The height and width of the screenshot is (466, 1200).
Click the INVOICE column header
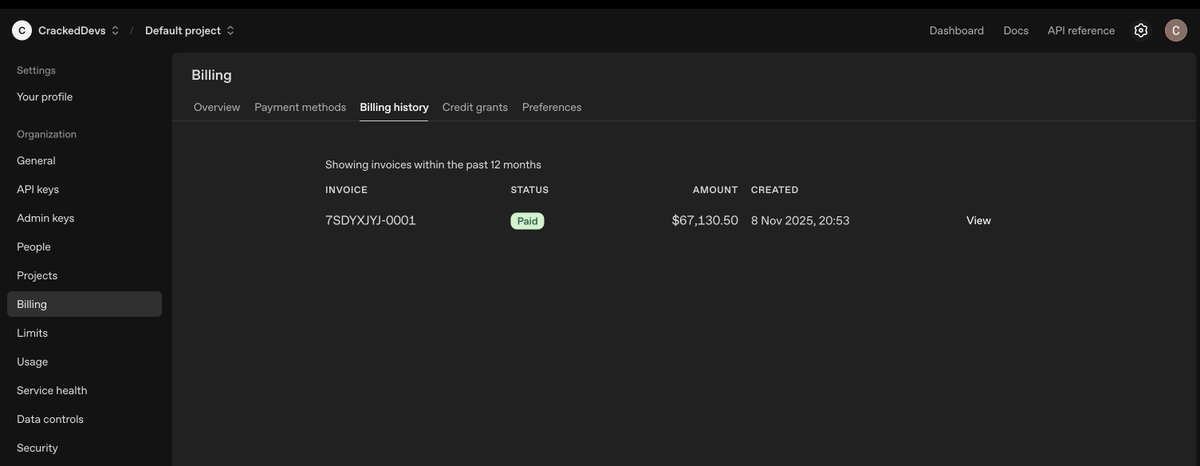coord(346,190)
